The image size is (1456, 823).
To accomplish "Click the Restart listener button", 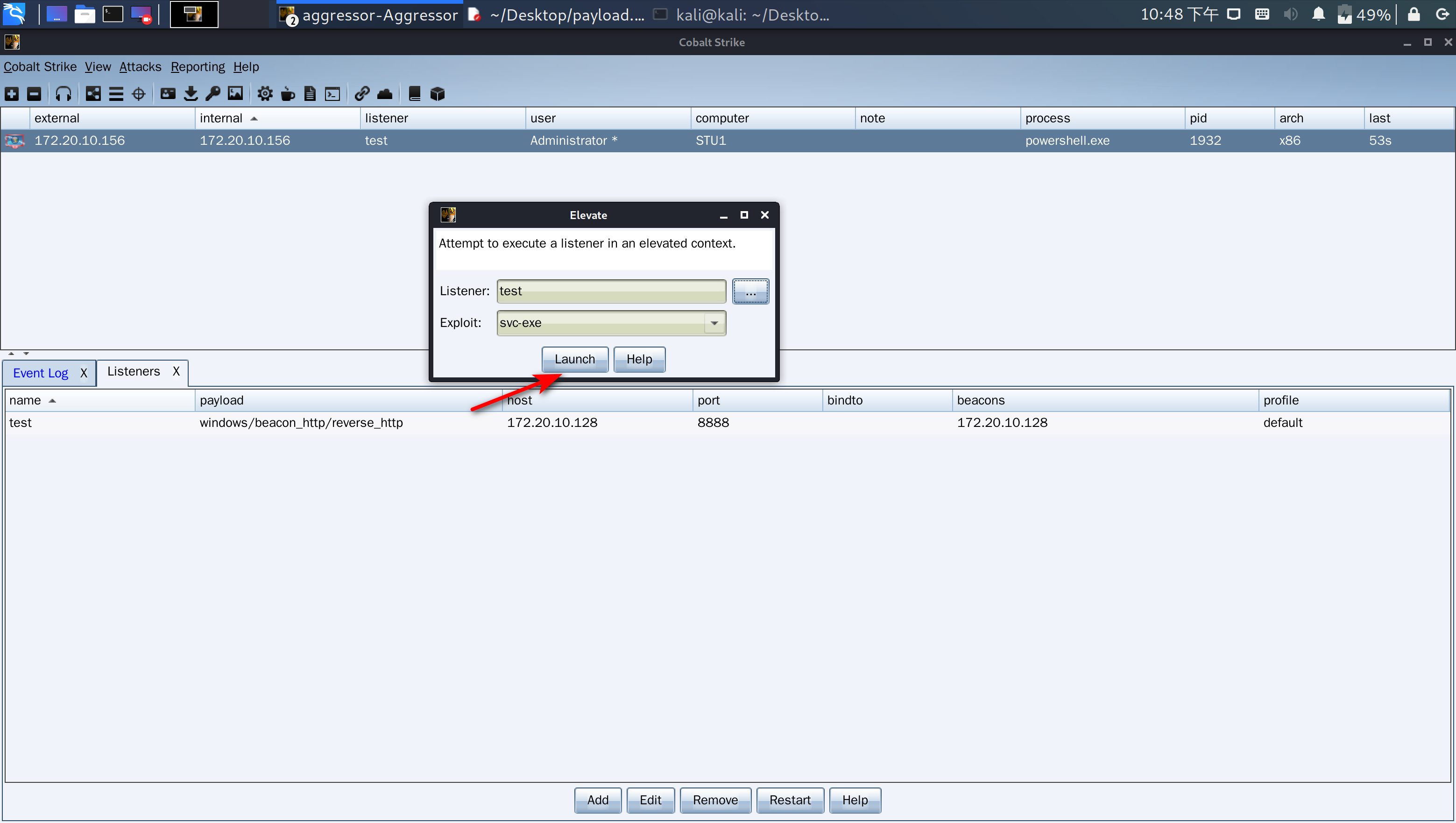I will (790, 800).
